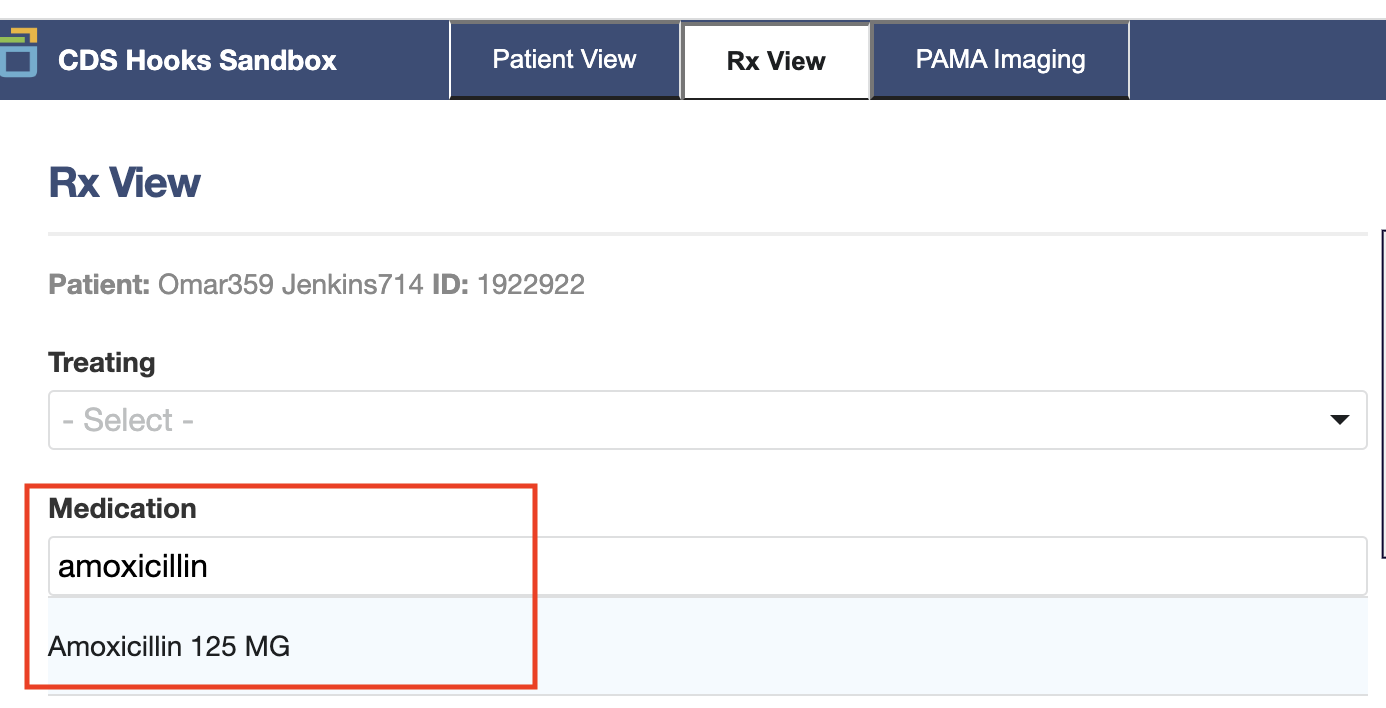The width and height of the screenshot is (1386, 708).
Task: Click the dark panel edge at right
Action: pyautogui.click(x=1383, y=392)
